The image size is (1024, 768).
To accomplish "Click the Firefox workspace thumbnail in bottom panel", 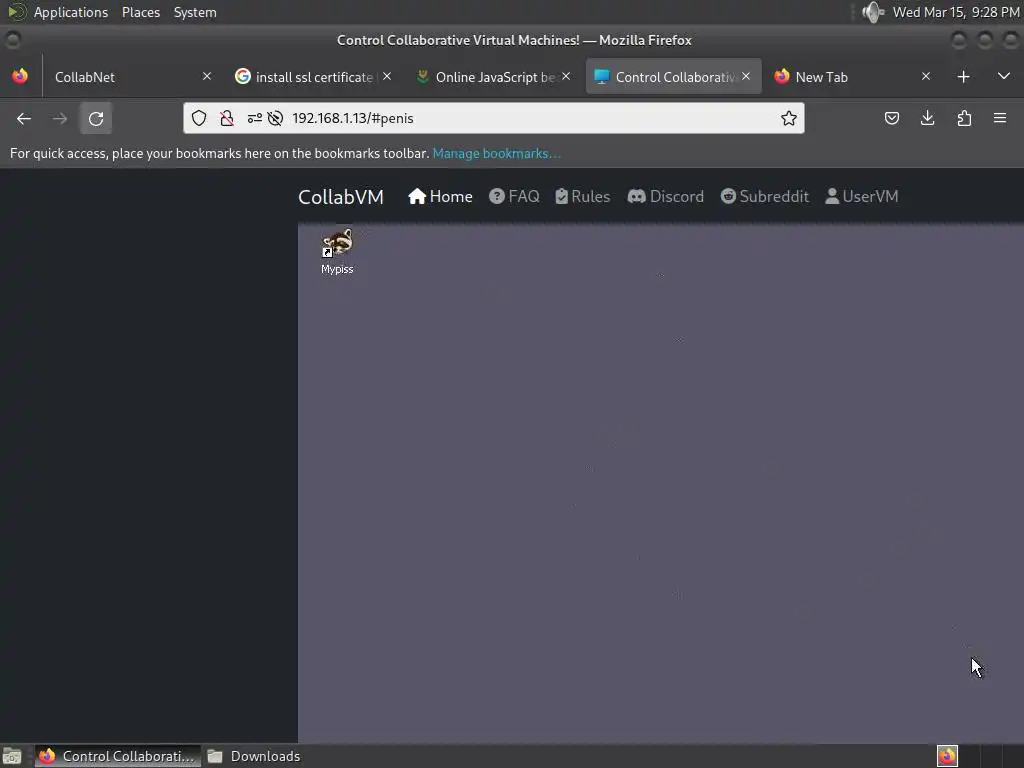I will tap(948, 756).
